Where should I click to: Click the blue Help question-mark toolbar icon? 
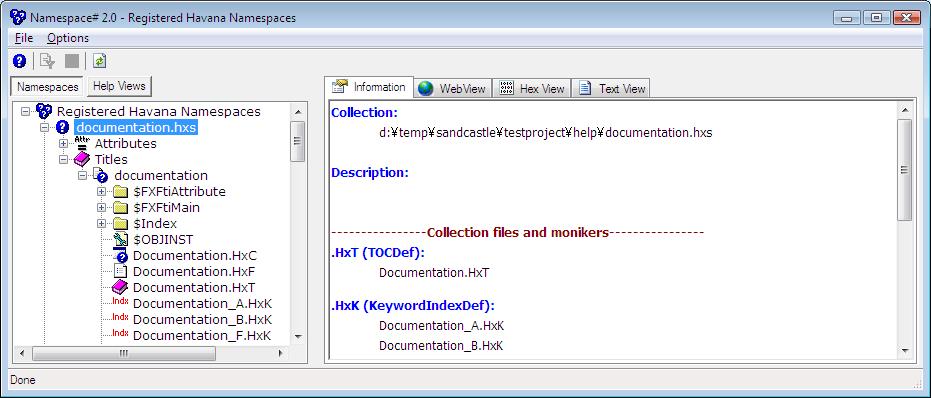(20, 61)
